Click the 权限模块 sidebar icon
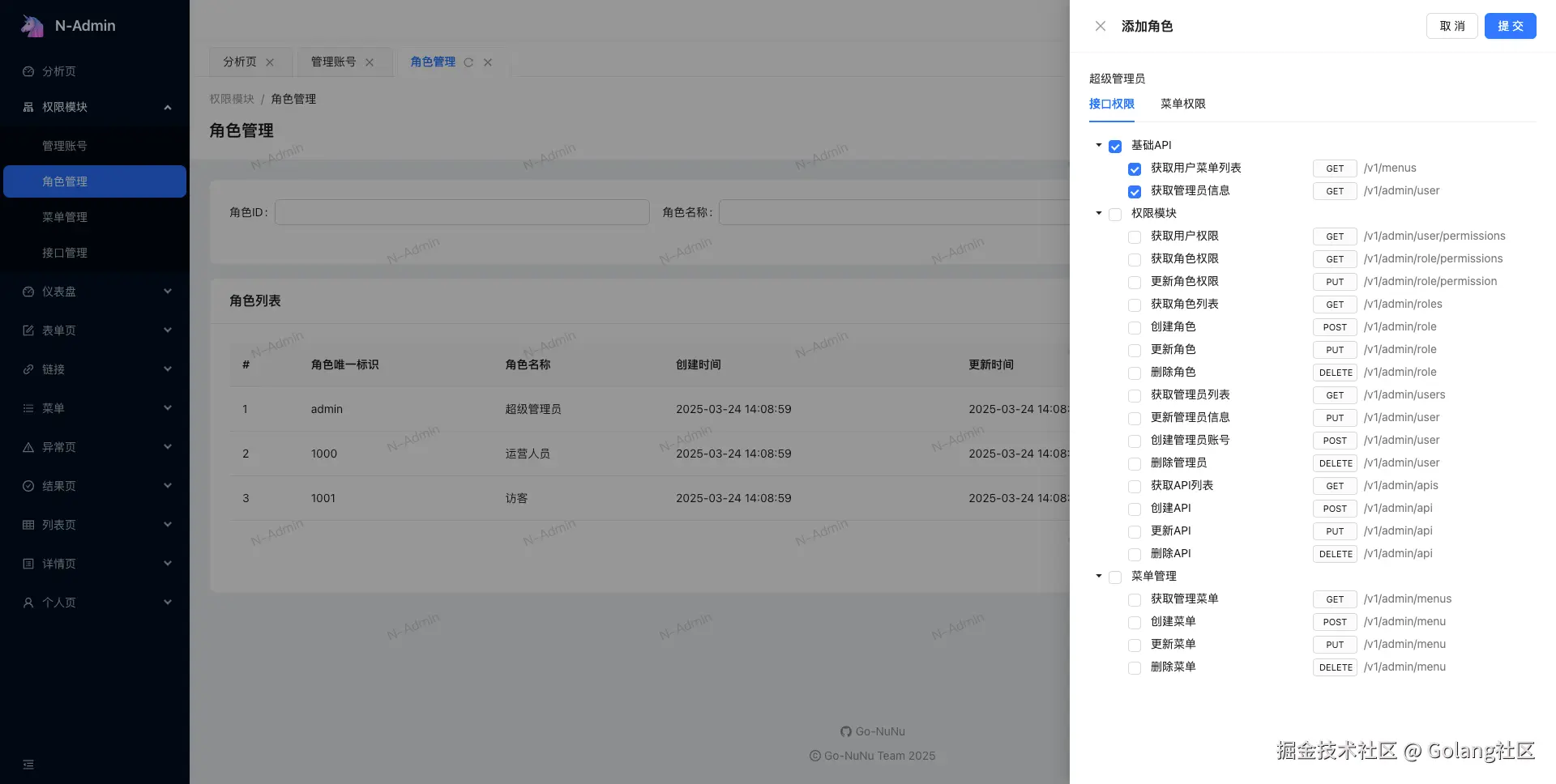 [28, 107]
